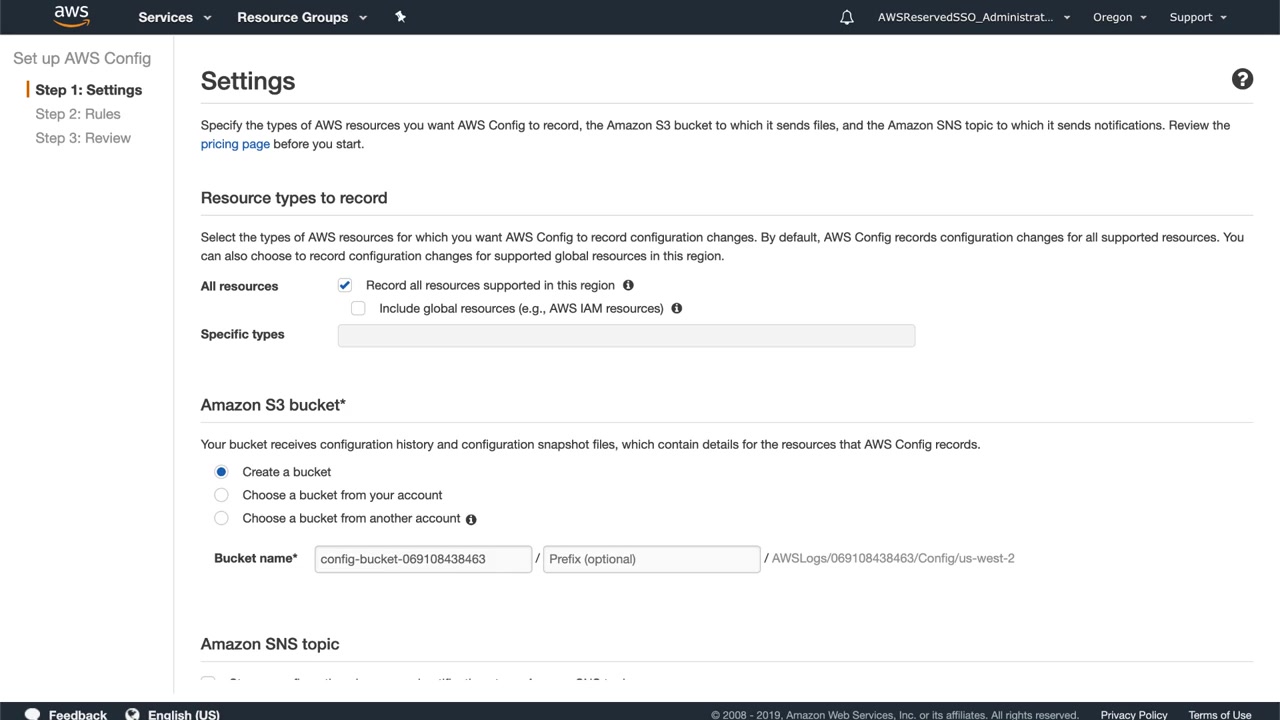Click the AWS logo home icon

click(x=71, y=17)
